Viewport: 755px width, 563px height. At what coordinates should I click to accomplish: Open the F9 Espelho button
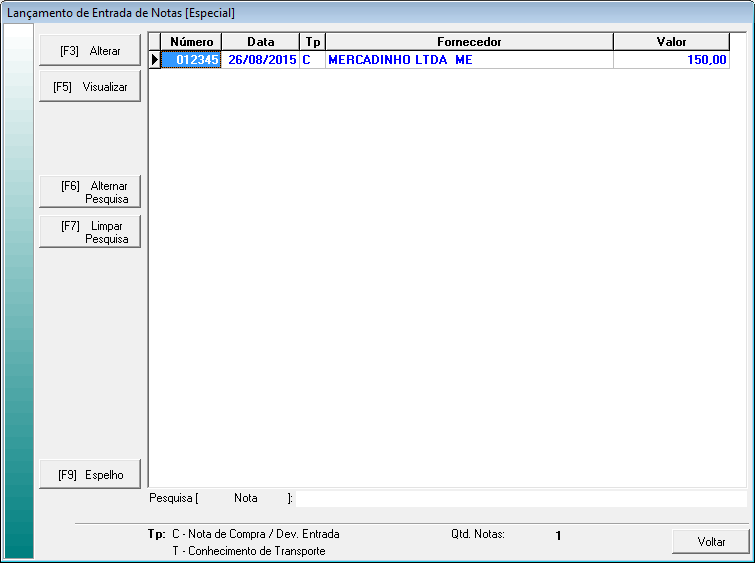(x=90, y=475)
